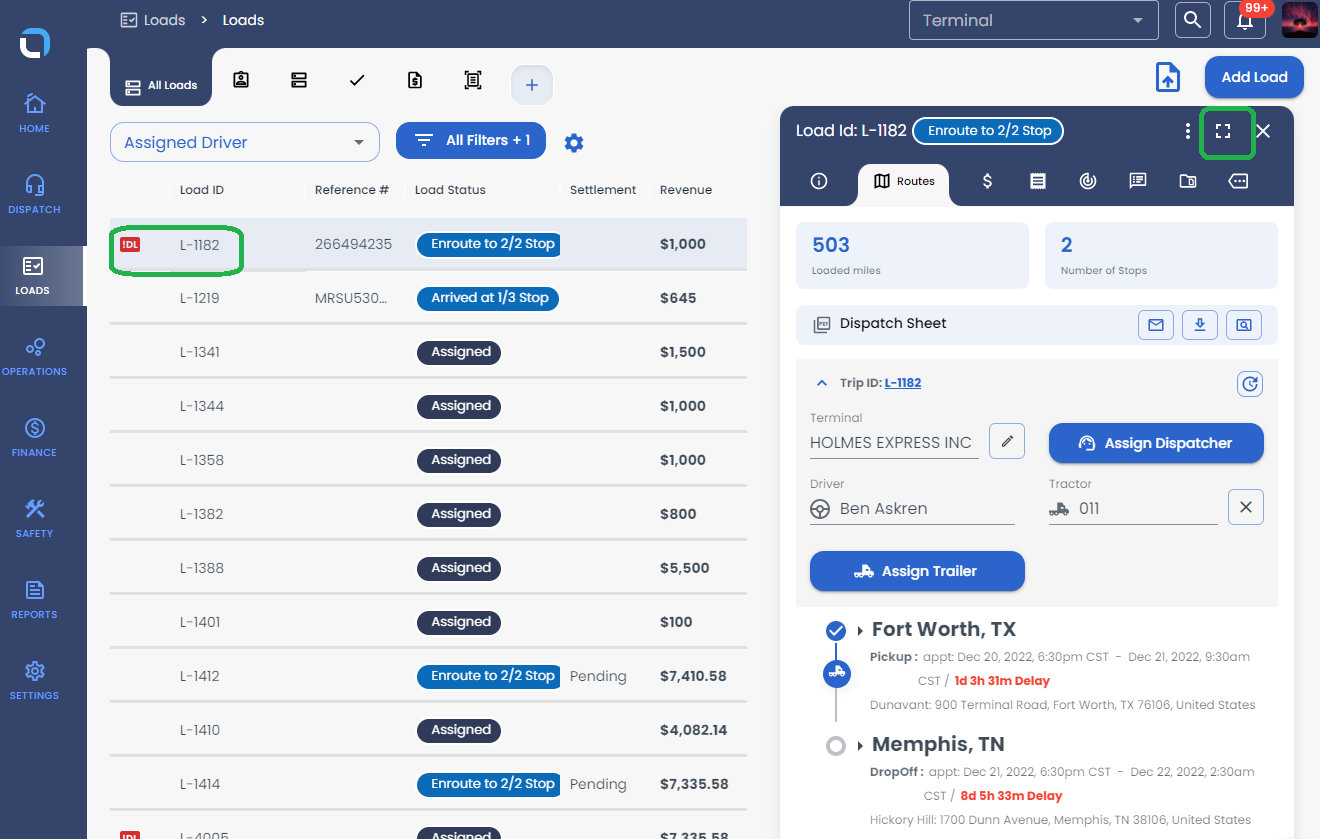Add a new tab with the plus button
The image size is (1320, 839).
(532, 85)
